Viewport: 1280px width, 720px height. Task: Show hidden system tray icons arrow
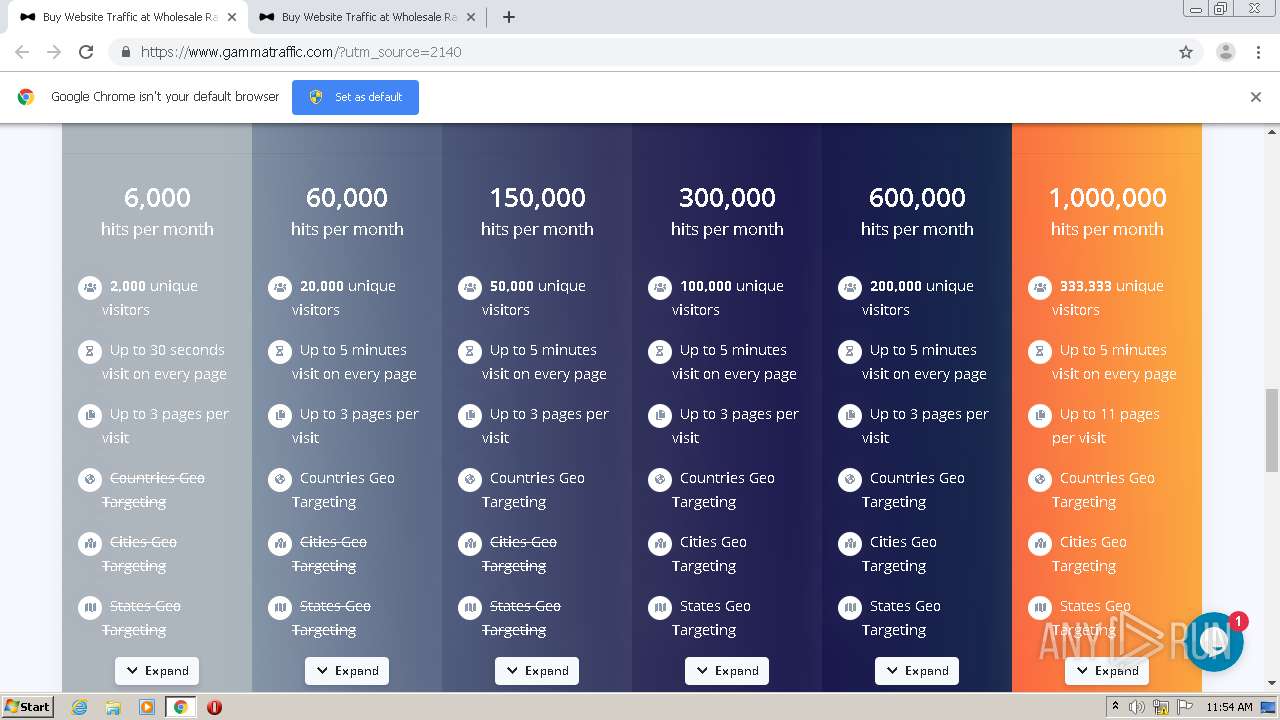pos(1115,707)
